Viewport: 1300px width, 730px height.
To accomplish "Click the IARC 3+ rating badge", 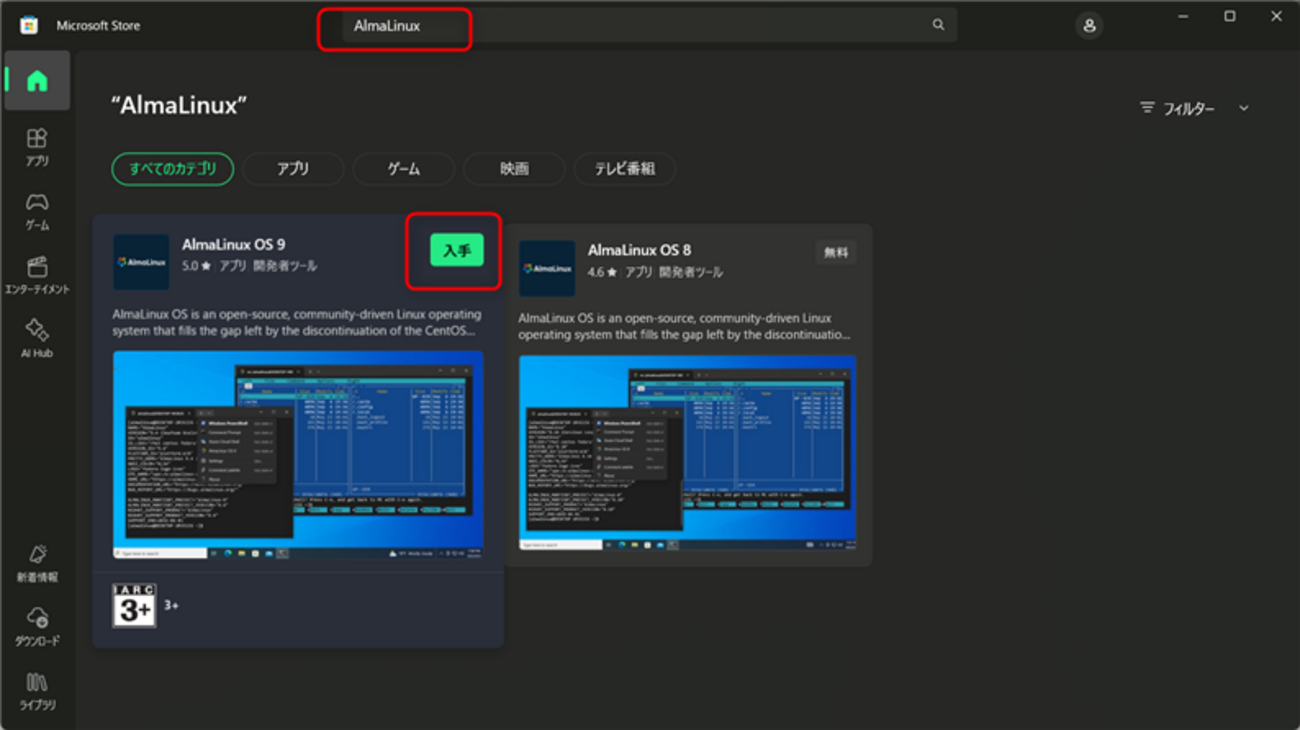I will [x=134, y=605].
